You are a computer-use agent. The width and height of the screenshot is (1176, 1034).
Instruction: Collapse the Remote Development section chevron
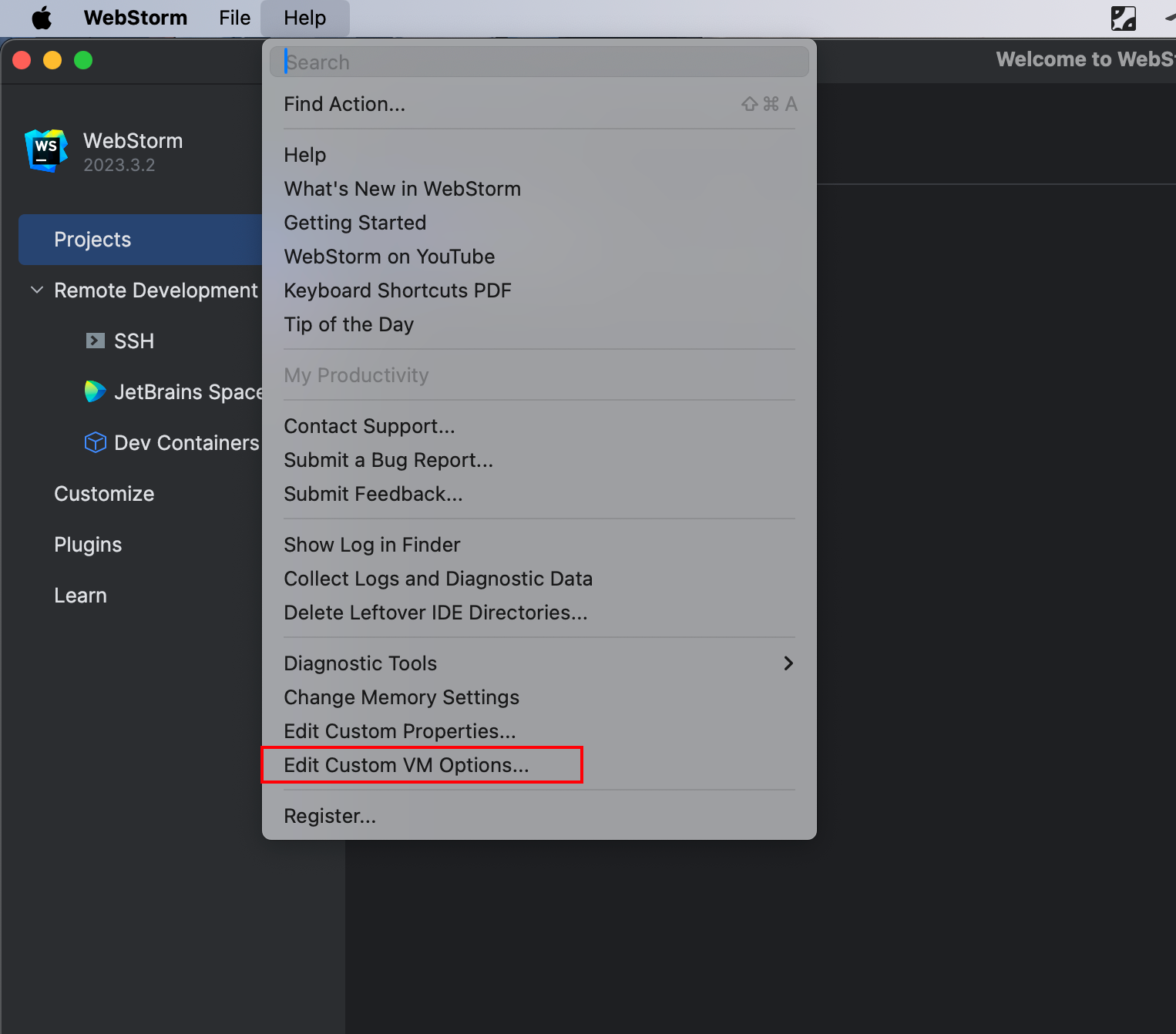tap(36, 290)
